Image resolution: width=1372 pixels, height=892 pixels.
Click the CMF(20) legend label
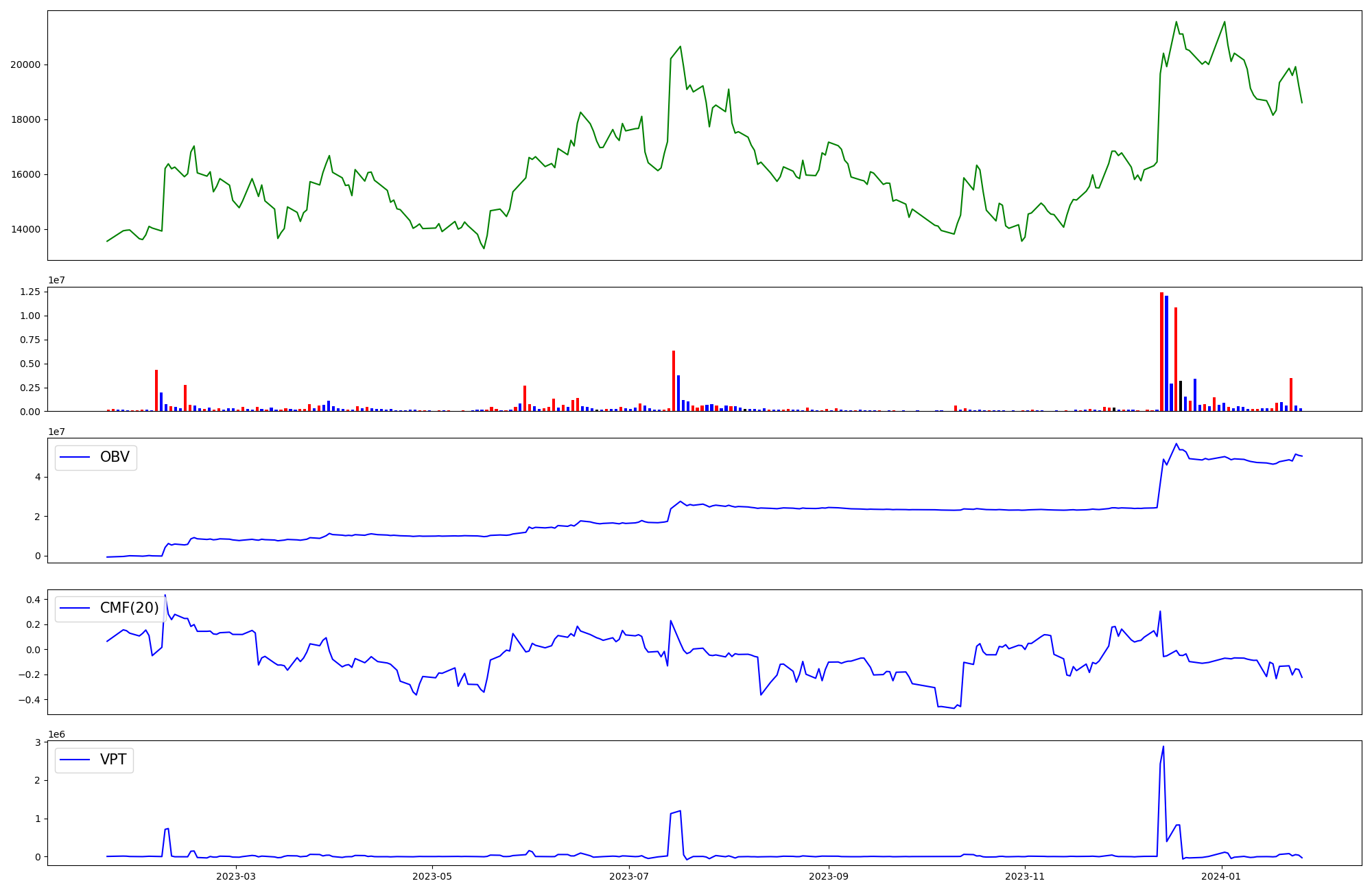(x=129, y=609)
